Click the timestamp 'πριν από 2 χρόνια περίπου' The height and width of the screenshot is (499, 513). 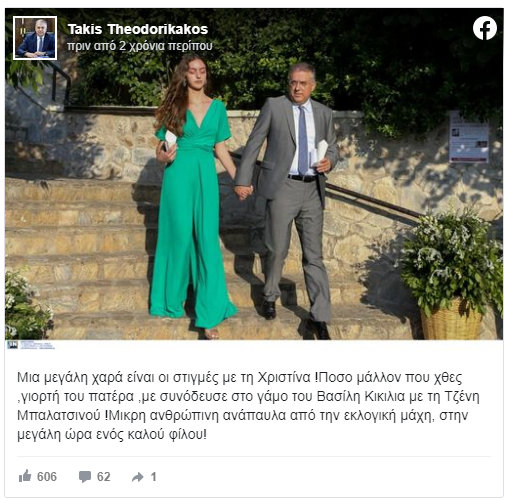(x=140, y=46)
